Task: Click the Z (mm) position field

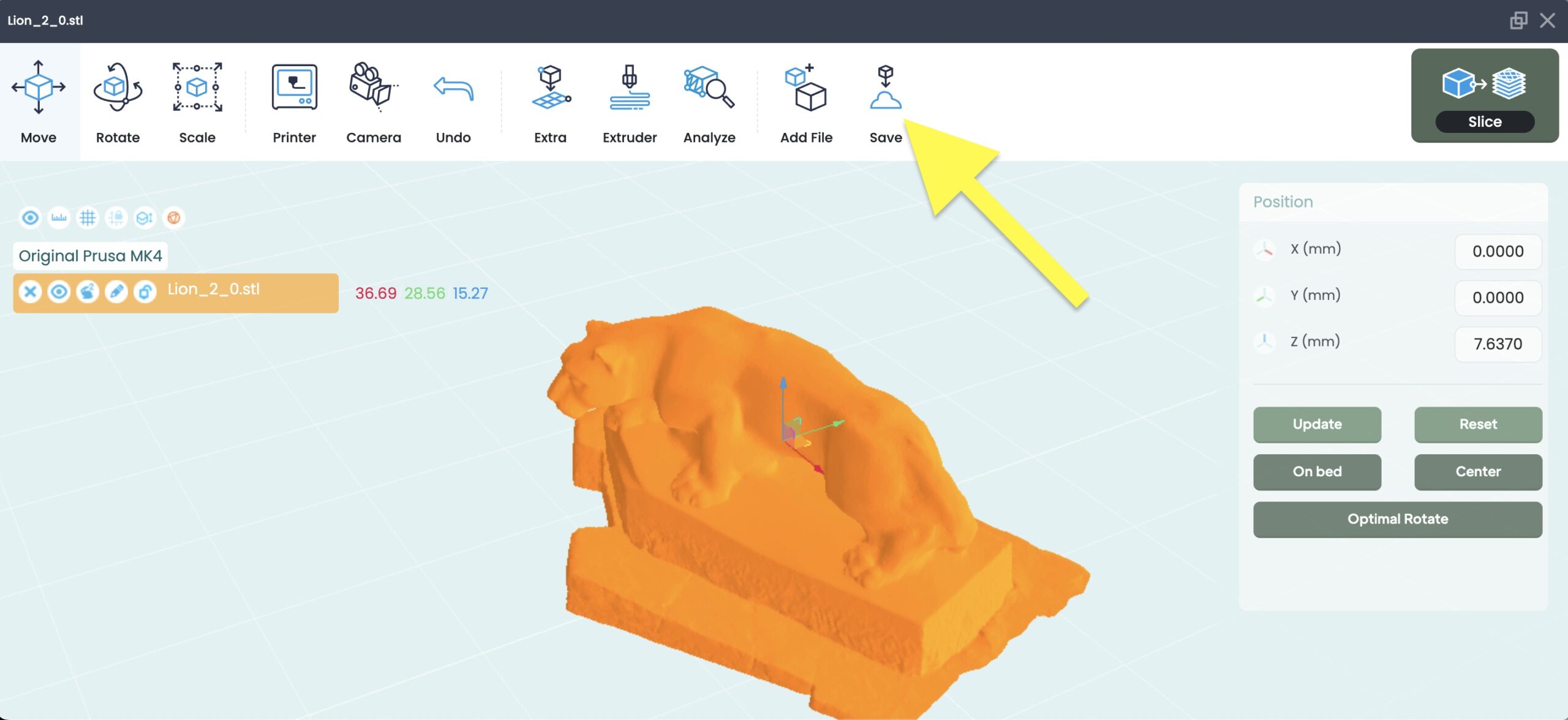Action: click(1498, 343)
